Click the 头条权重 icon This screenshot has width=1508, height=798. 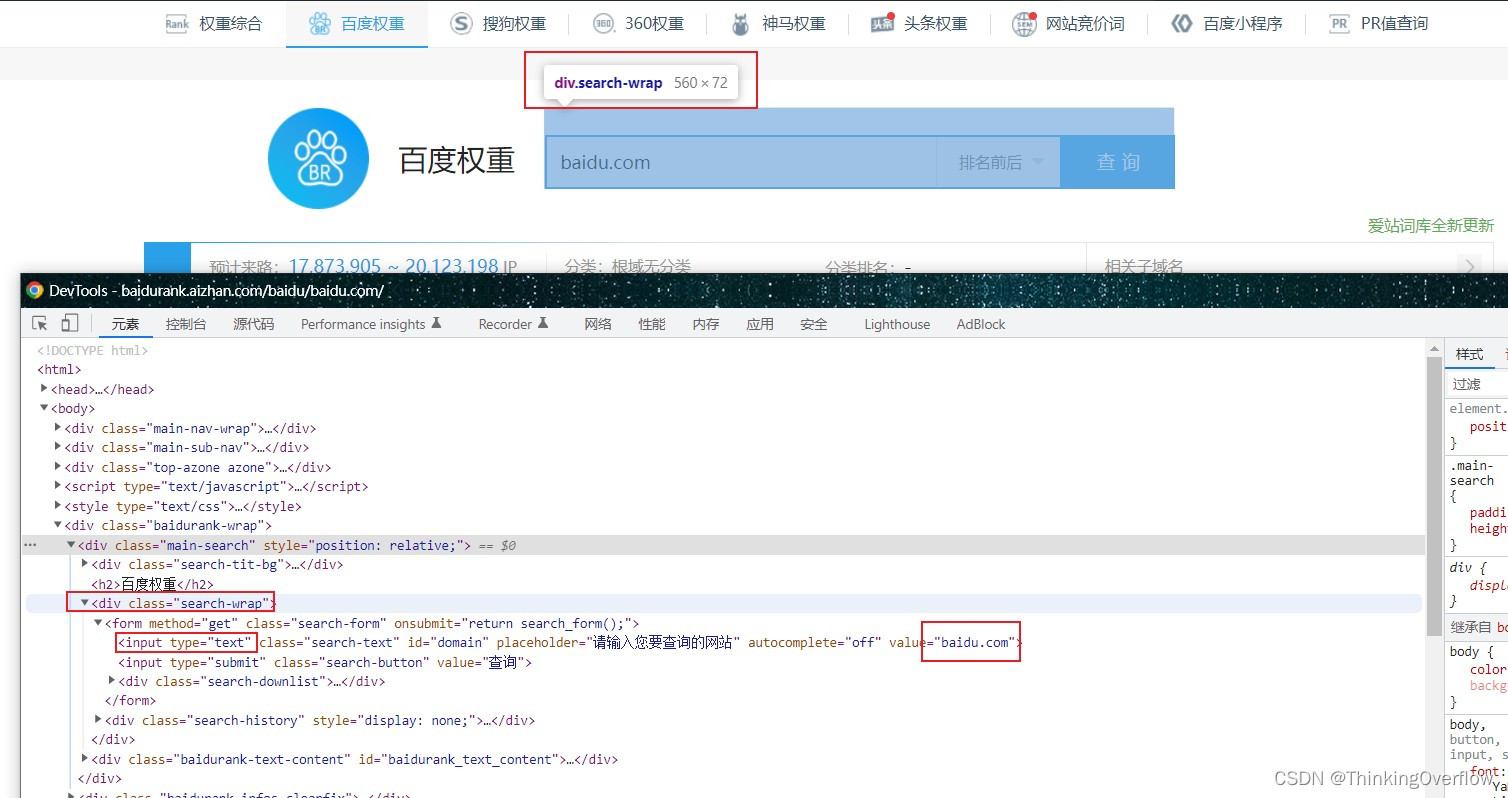point(882,24)
